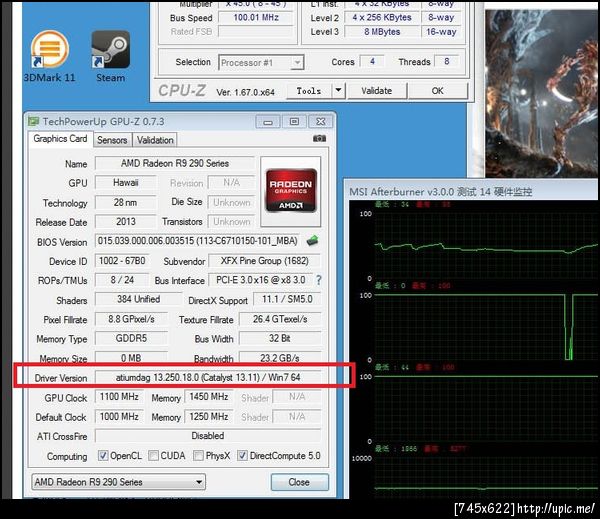Image resolution: width=600 pixels, height=519 pixels.
Task: Close GPU-Z with the title bar X
Action: coord(321,122)
